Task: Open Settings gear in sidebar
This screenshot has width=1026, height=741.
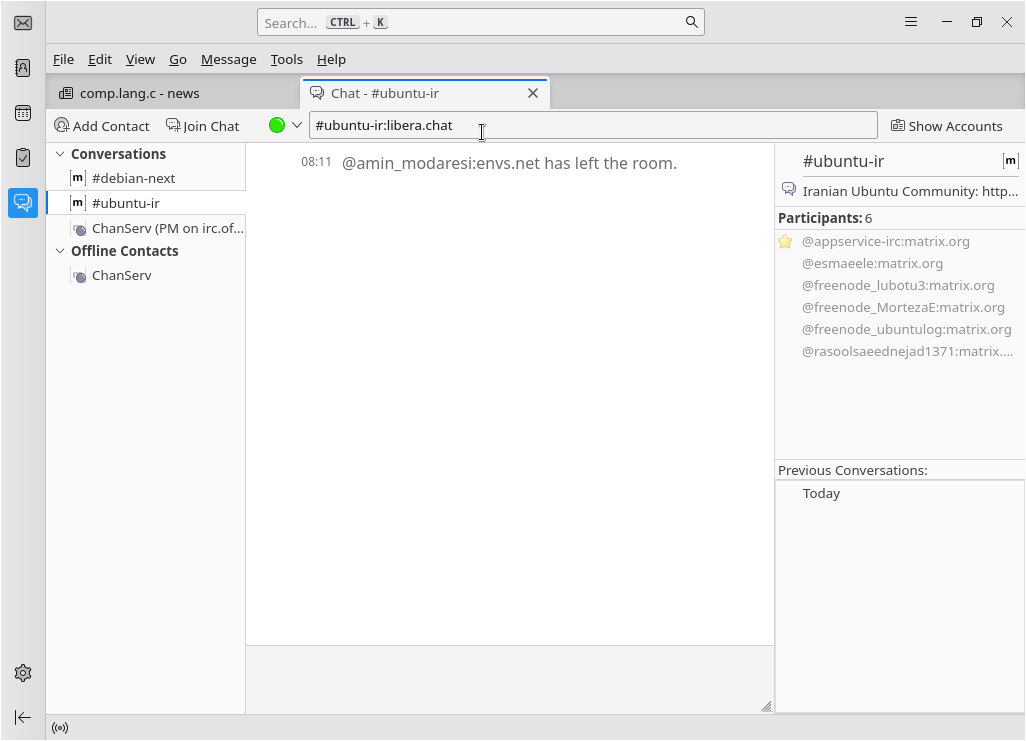Action: click(23, 673)
